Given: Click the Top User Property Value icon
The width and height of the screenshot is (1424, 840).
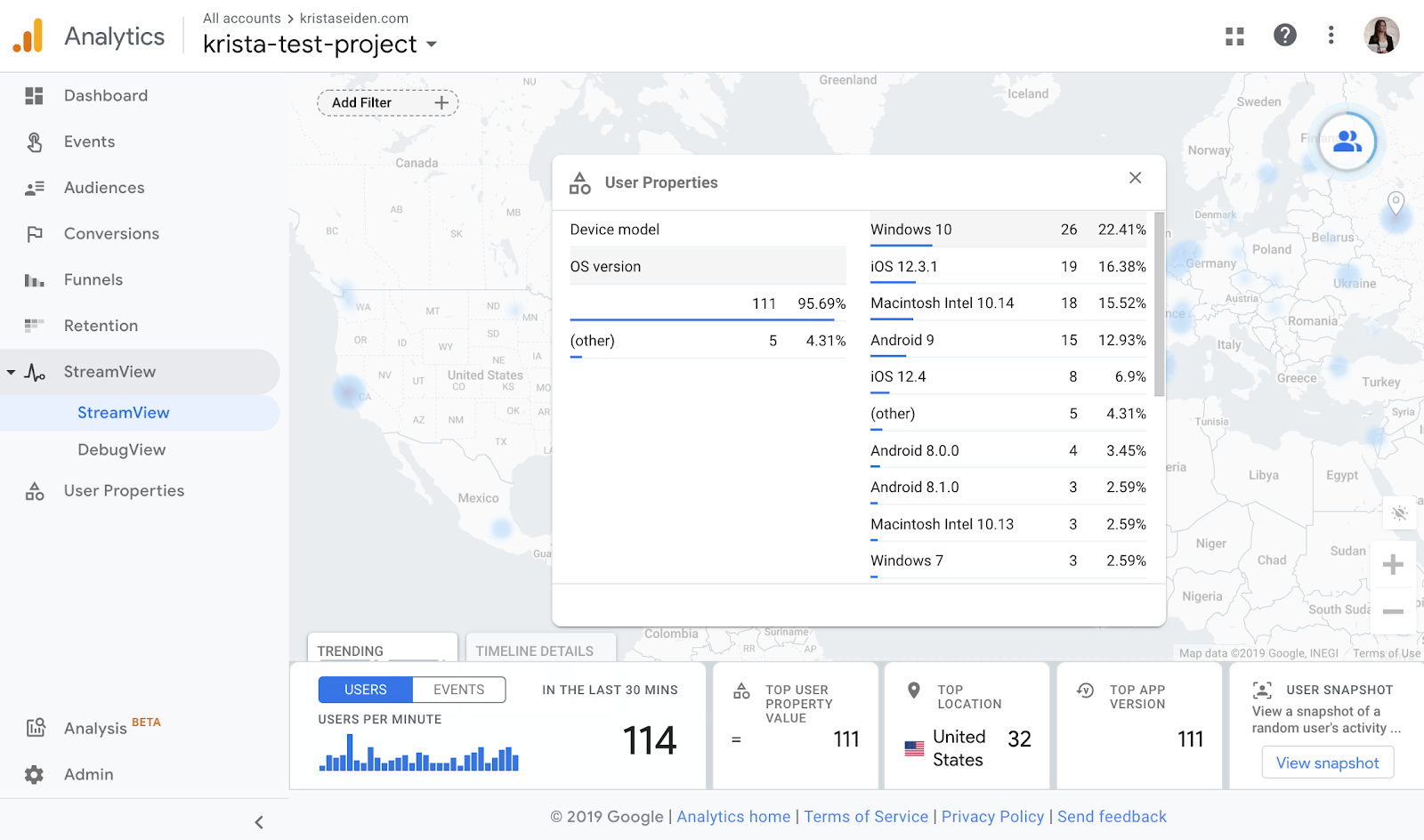Looking at the screenshot, I should pos(741,691).
